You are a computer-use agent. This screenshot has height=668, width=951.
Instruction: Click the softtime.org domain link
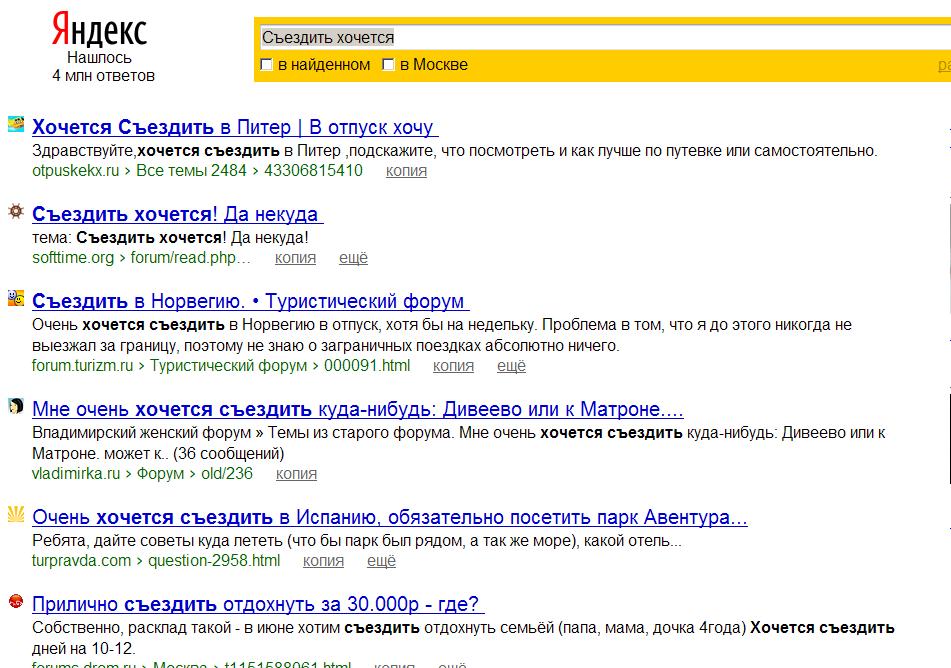73,257
